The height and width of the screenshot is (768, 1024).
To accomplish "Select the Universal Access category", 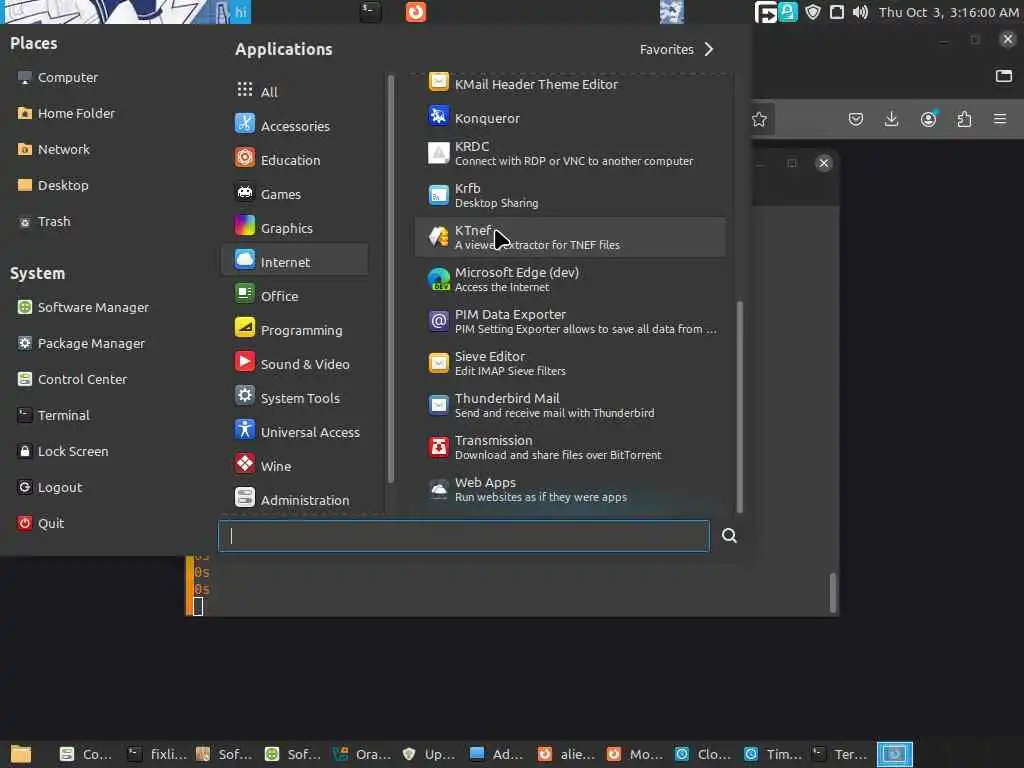I will 295,431.
